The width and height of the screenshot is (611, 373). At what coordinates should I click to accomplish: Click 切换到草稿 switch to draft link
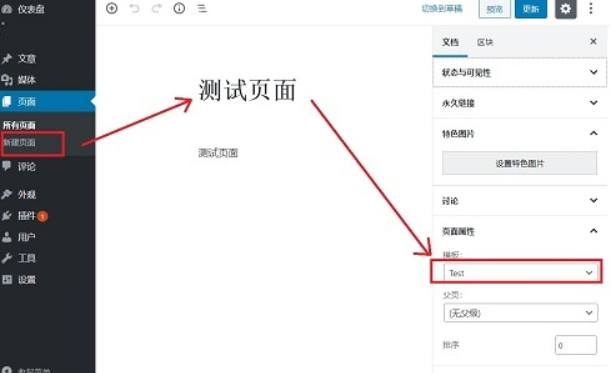pos(442,9)
